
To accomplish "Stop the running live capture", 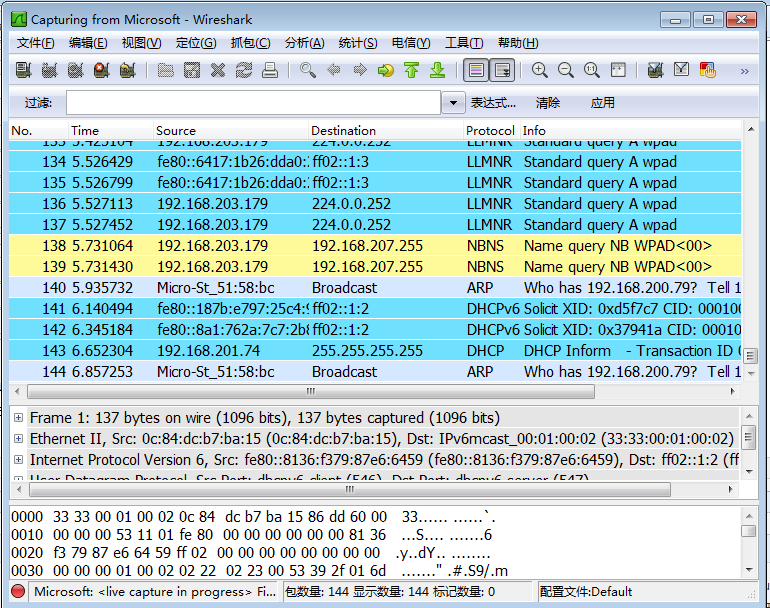I will (101, 70).
